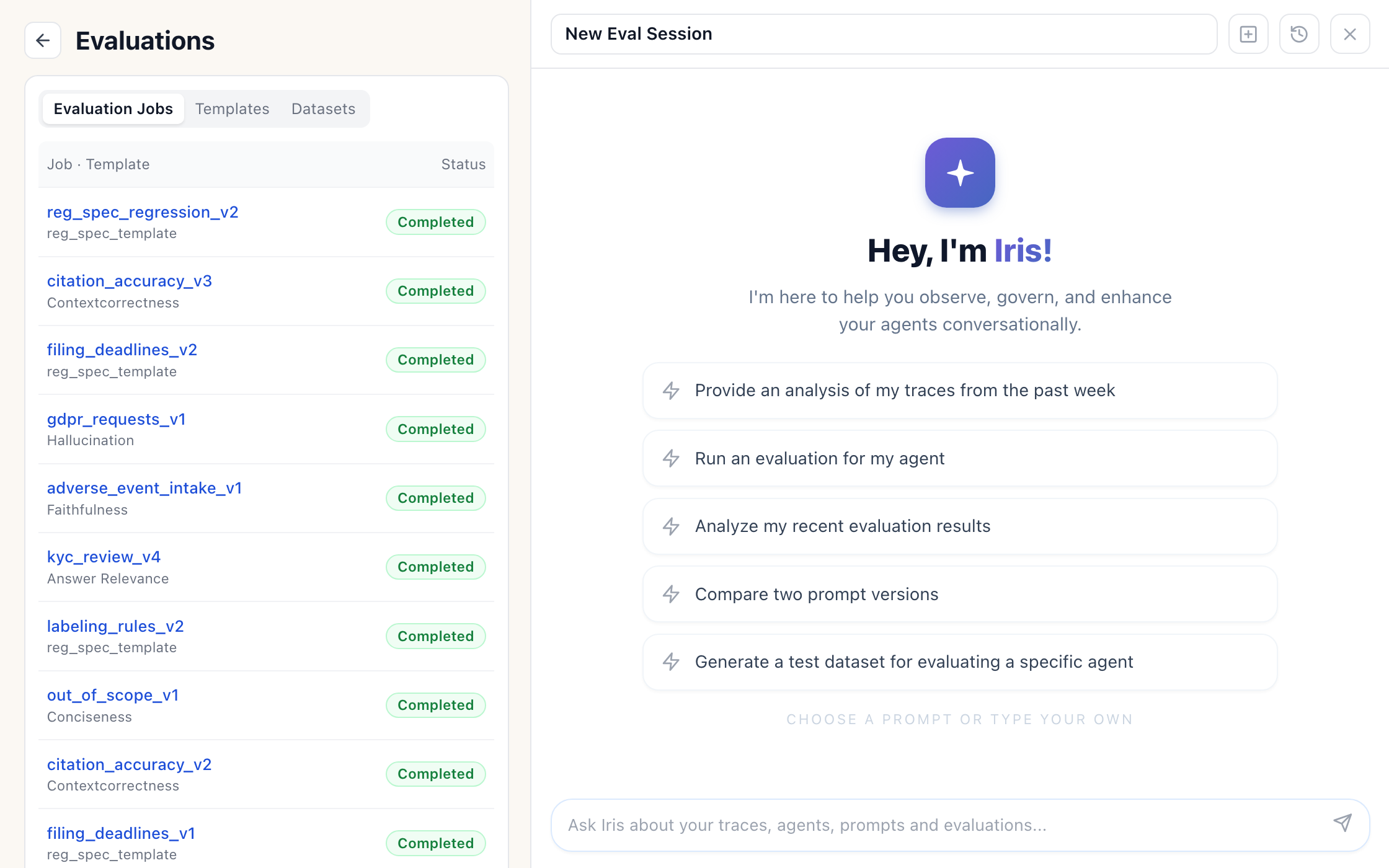Choose prompt Compare two prompt versions
Image resolution: width=1389 pixels, height=868 pixels.
coord(960,594)
